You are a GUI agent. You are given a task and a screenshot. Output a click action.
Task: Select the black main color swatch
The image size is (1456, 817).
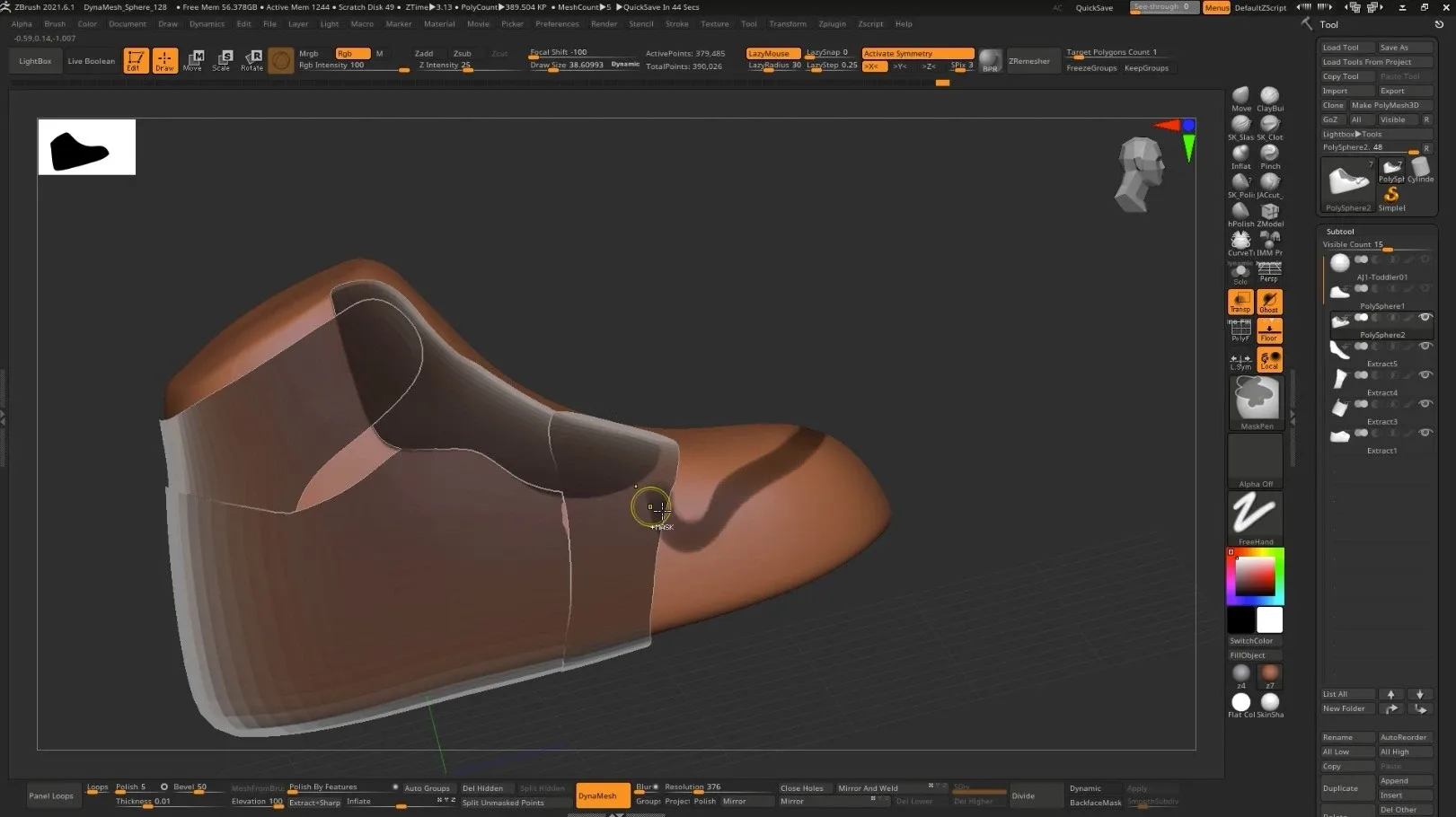(1240, 619)
